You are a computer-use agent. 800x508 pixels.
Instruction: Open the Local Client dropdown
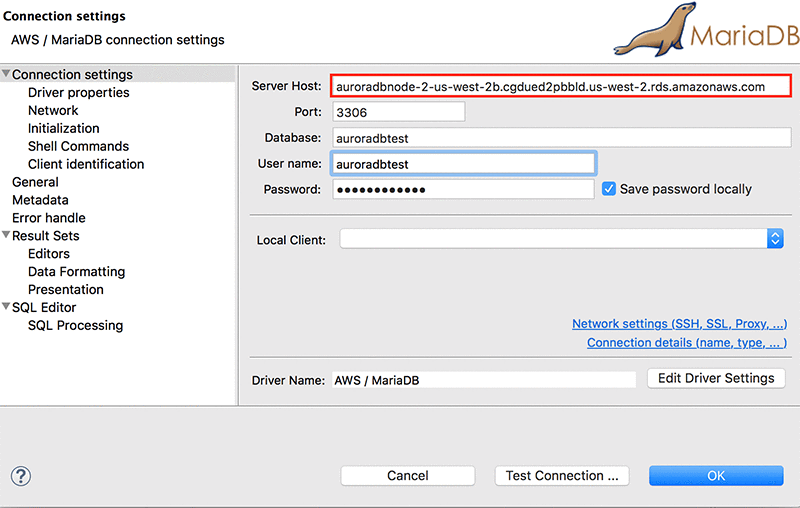(775, 238)
